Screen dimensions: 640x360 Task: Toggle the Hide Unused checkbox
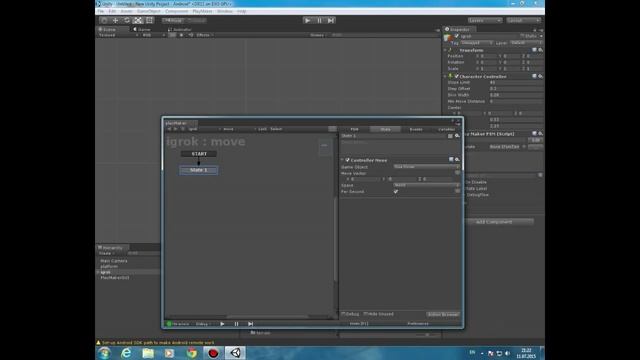[366, 314]
